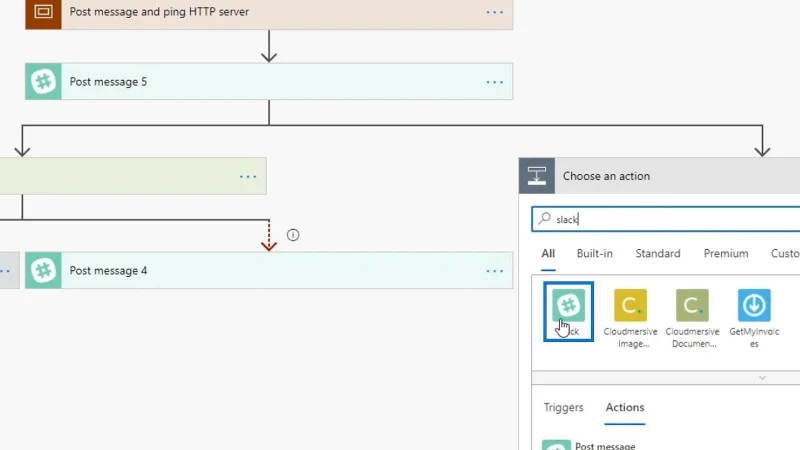Open the Triggers tab
Screen dimensions: 800x450
(x=563, y=407)
